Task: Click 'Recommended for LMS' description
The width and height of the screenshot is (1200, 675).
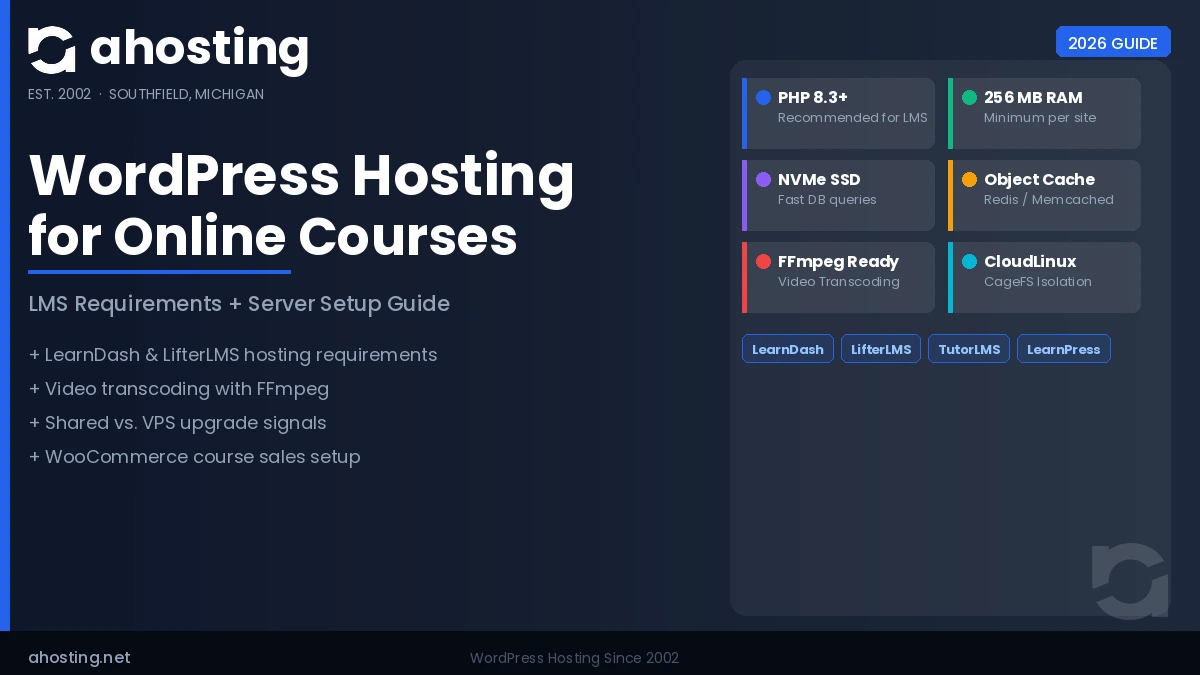Action: pyautogui.click(x=853, y=118)
